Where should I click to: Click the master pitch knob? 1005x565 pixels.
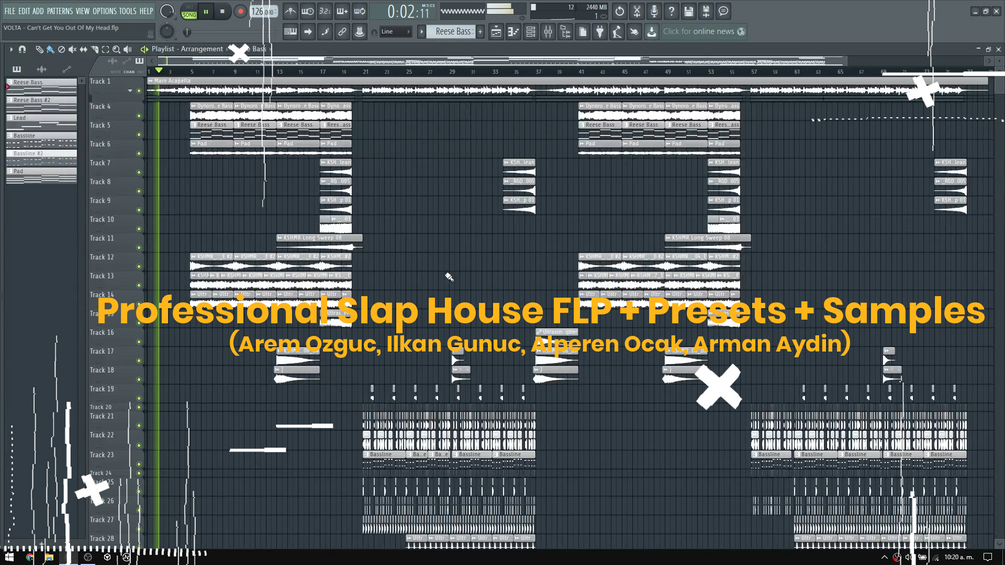click(x=167, y=31)
